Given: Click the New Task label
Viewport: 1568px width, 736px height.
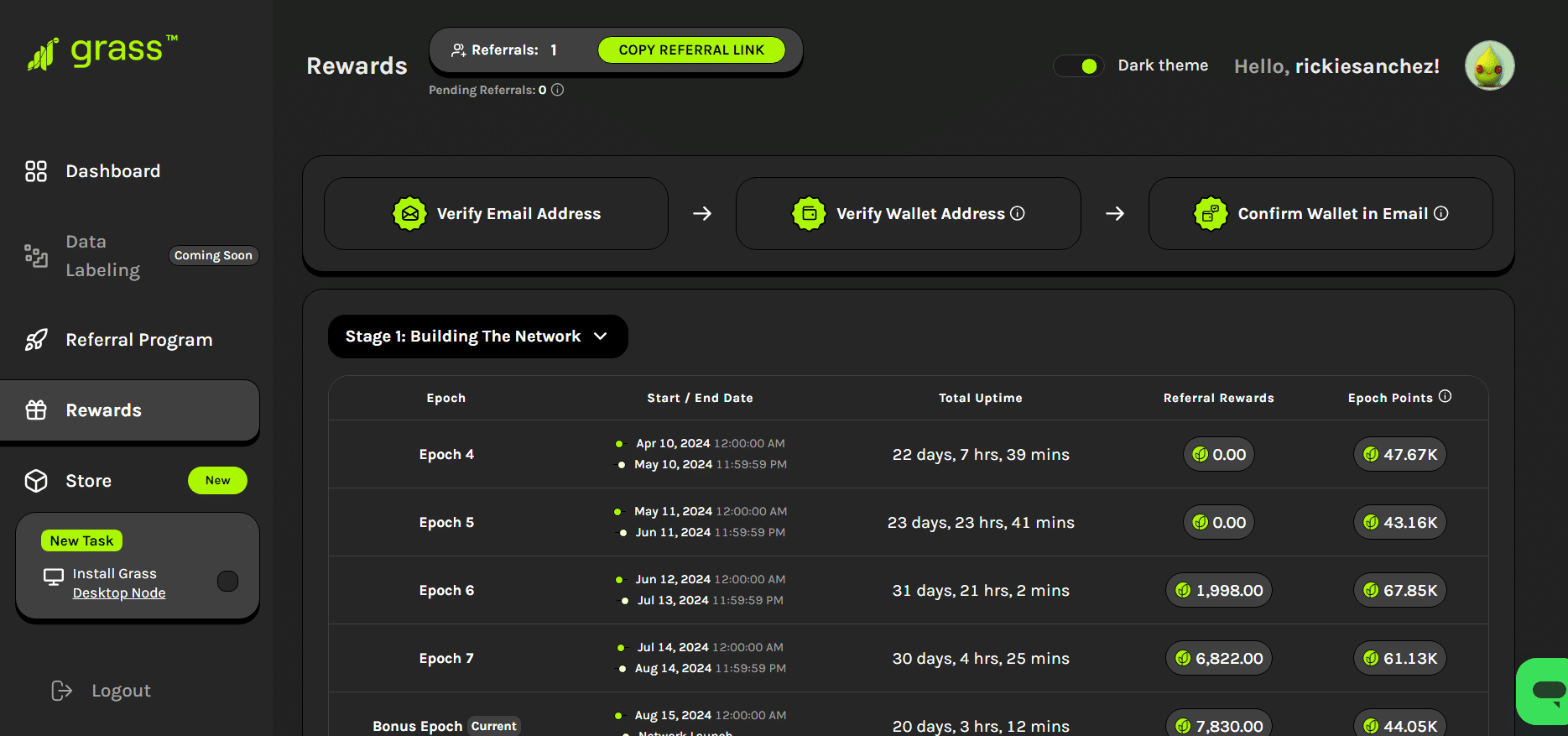Looking at the screenshot, I should tap(81, 540).
